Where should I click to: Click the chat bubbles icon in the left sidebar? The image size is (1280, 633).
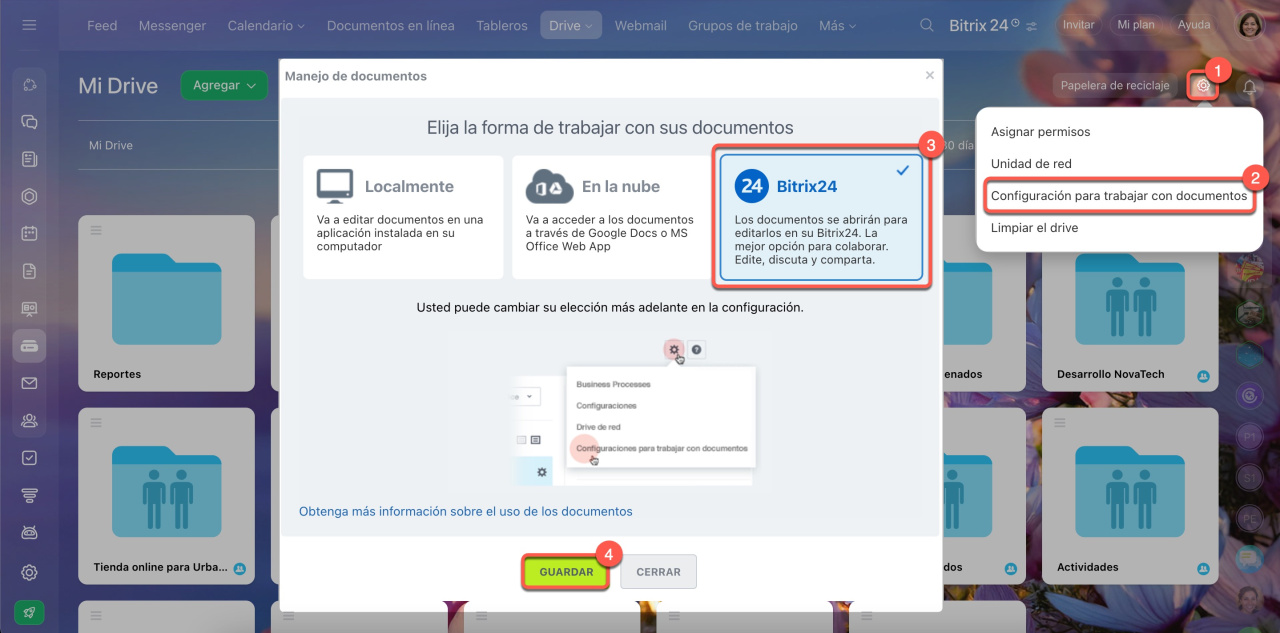[29, 122]
